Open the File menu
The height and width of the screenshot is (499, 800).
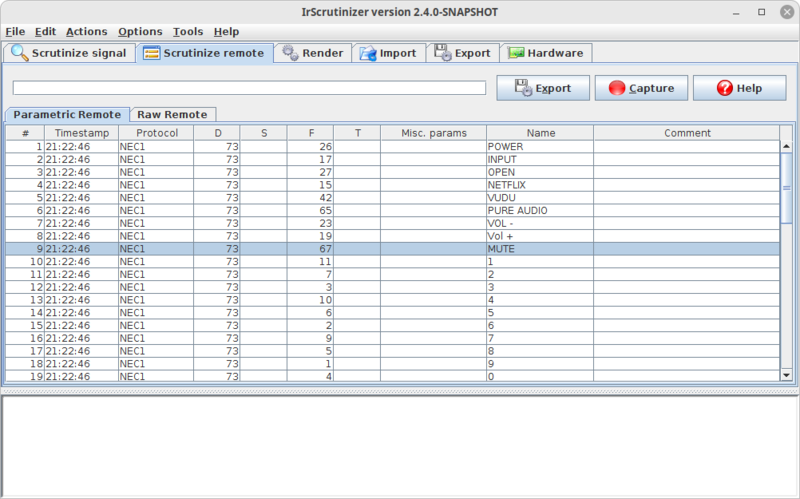click(15, 32)
